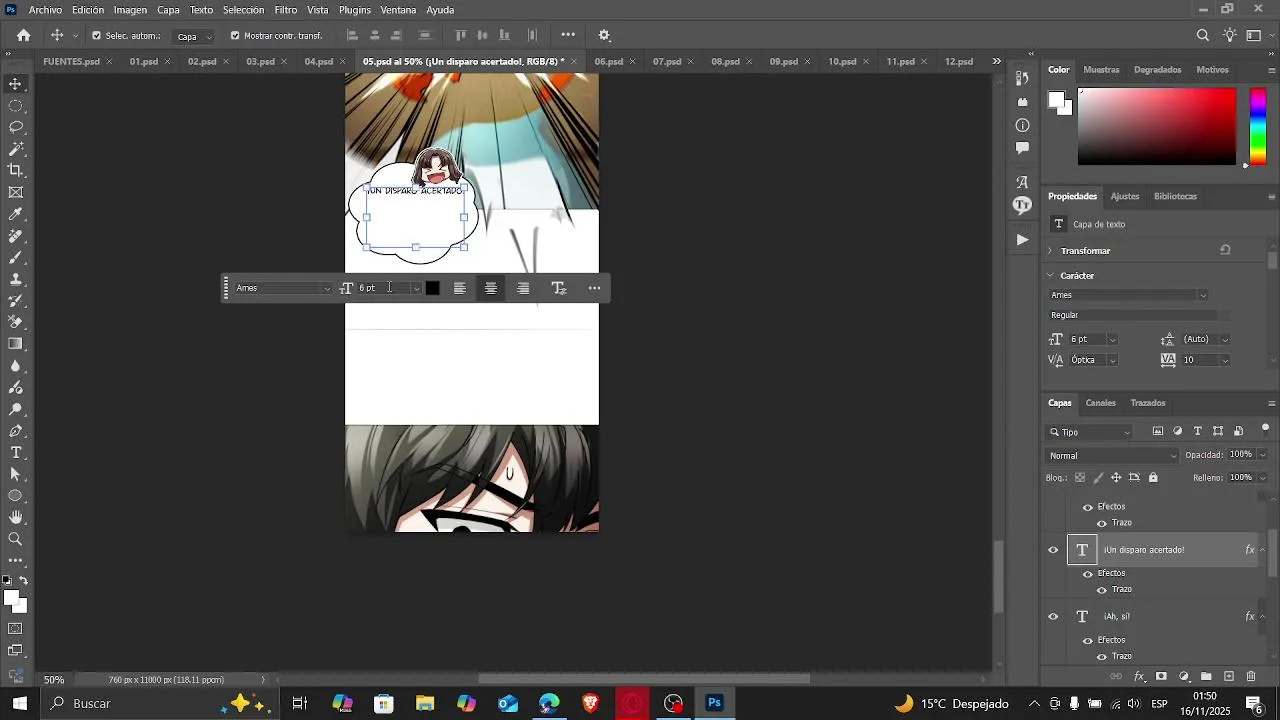The image size is (1280, 720).
Task: Add a layer style with bottom fx icon
Action: coord(1139,677)
